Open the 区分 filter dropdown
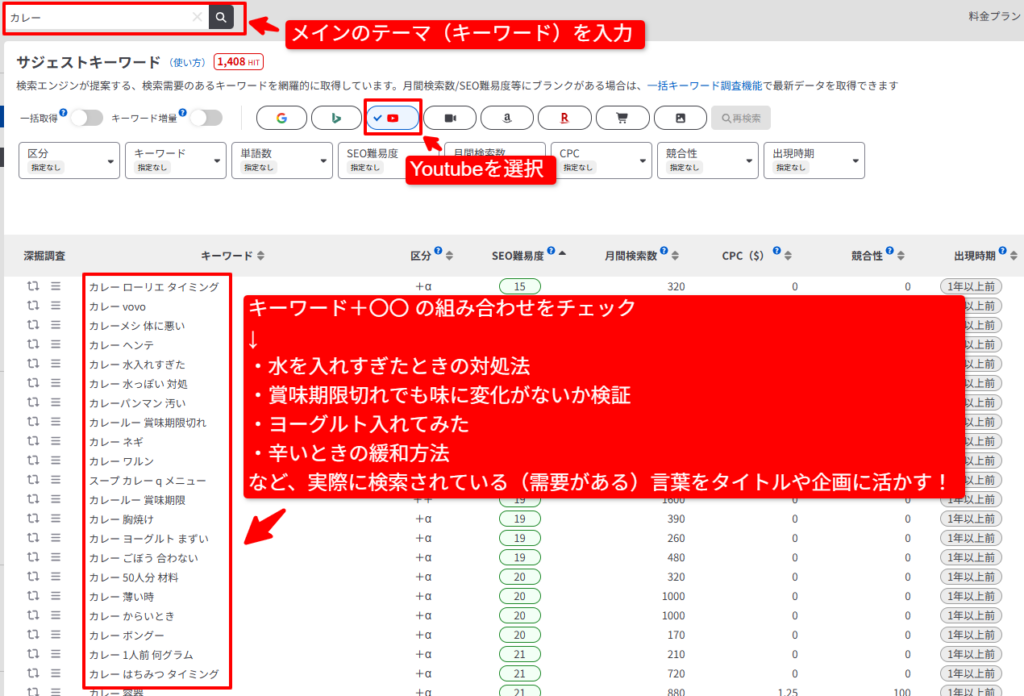This screenshot has height=696, width=1024. (68, 160)
